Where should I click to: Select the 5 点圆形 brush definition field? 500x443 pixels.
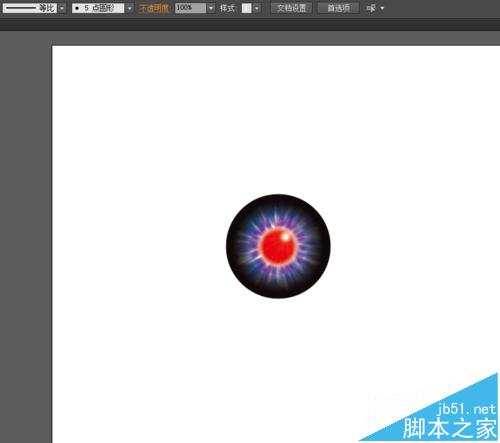98,8
